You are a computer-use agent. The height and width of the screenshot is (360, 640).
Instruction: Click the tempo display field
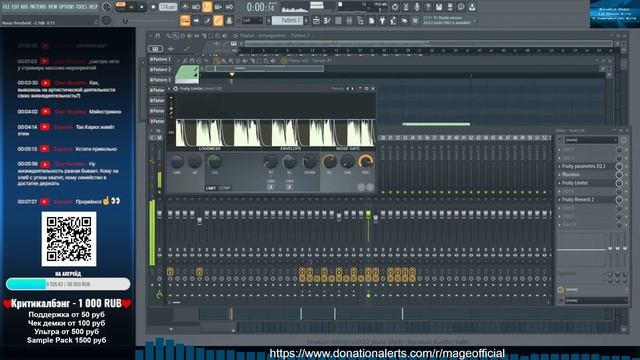[168, 7]
